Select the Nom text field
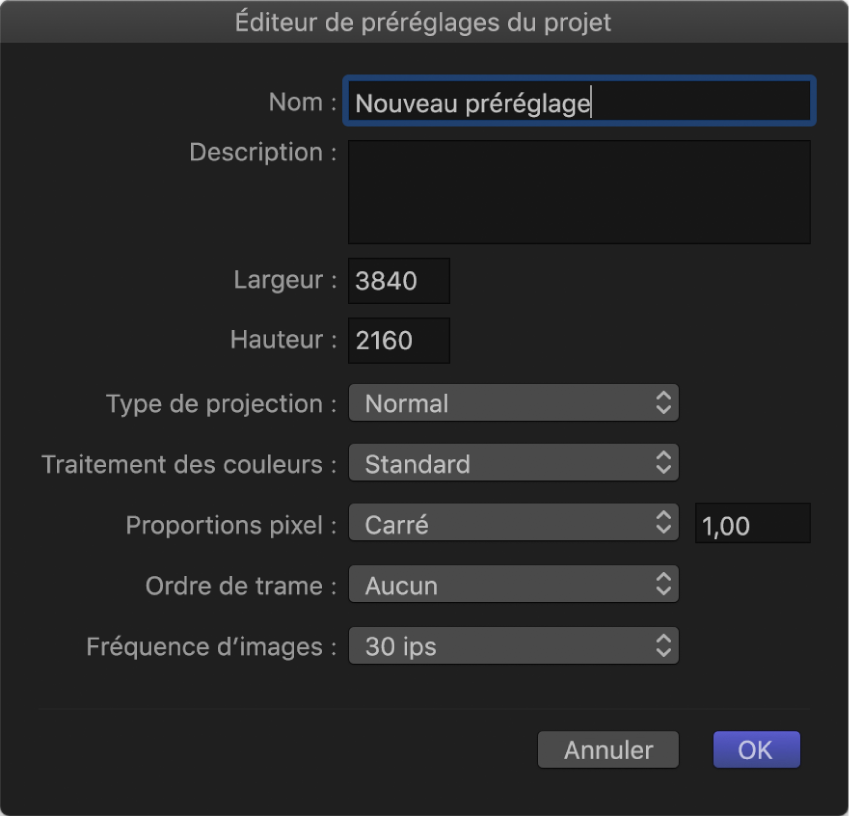 click(x=580, y=101)
